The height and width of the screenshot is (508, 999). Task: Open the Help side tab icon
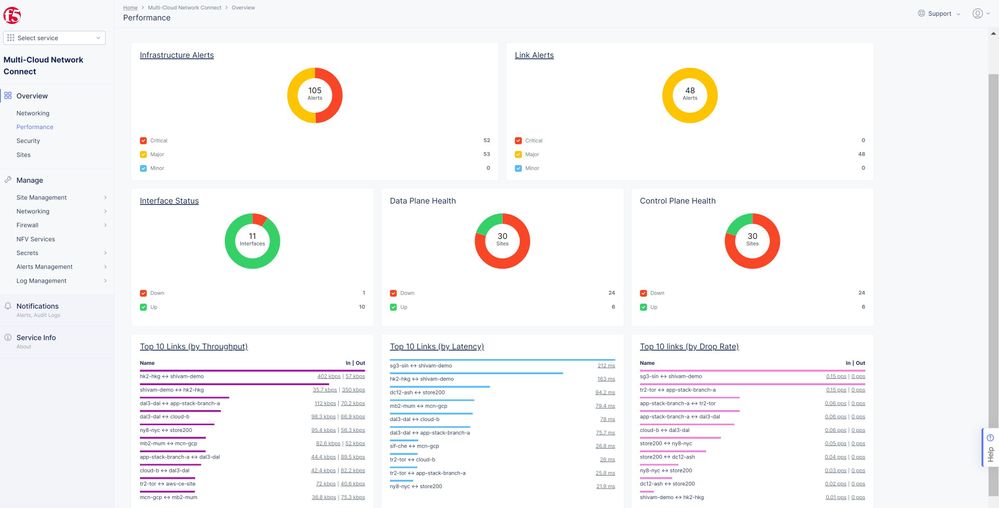click(990, 438)
